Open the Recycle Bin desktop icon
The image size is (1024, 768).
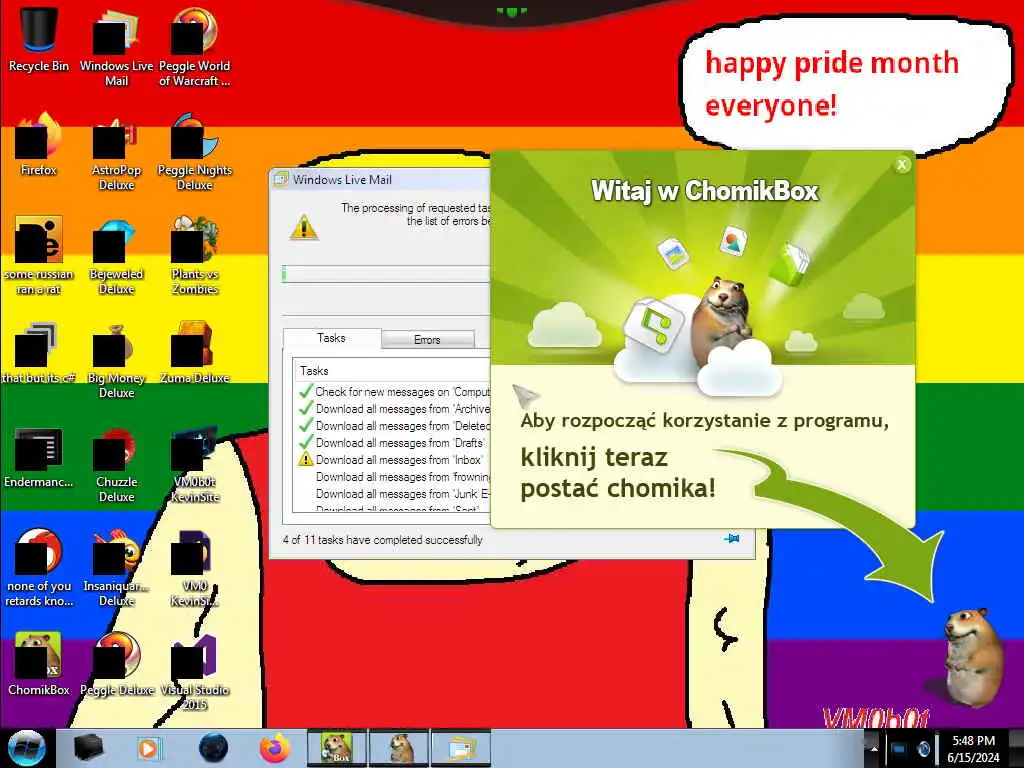pos(39,39)
